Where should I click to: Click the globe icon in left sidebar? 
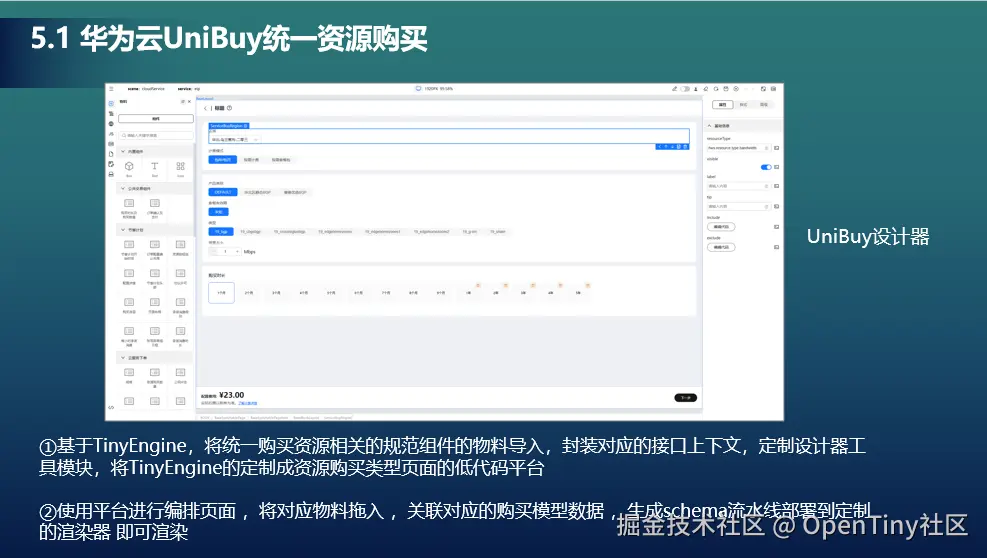coord(111,123)
